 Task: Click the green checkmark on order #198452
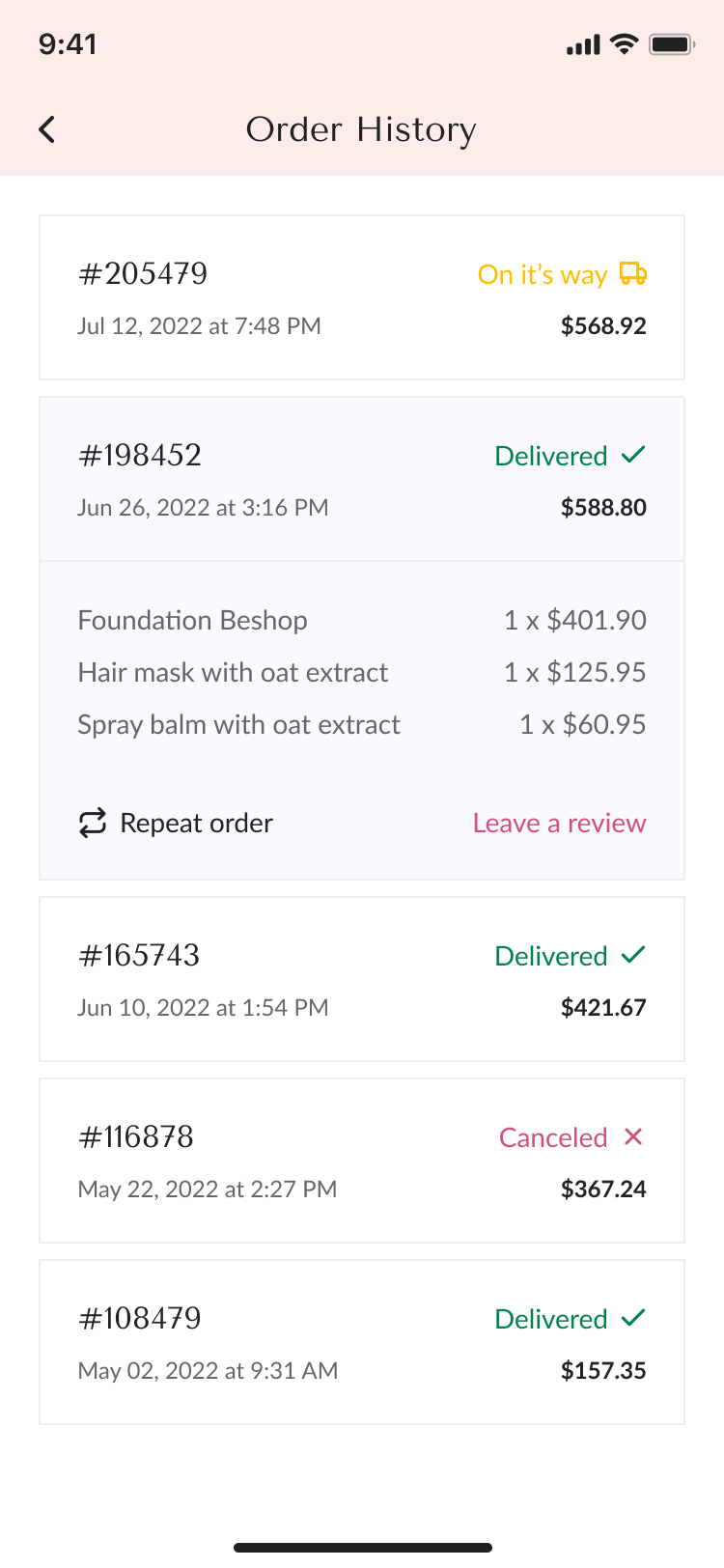pos(633,455)
